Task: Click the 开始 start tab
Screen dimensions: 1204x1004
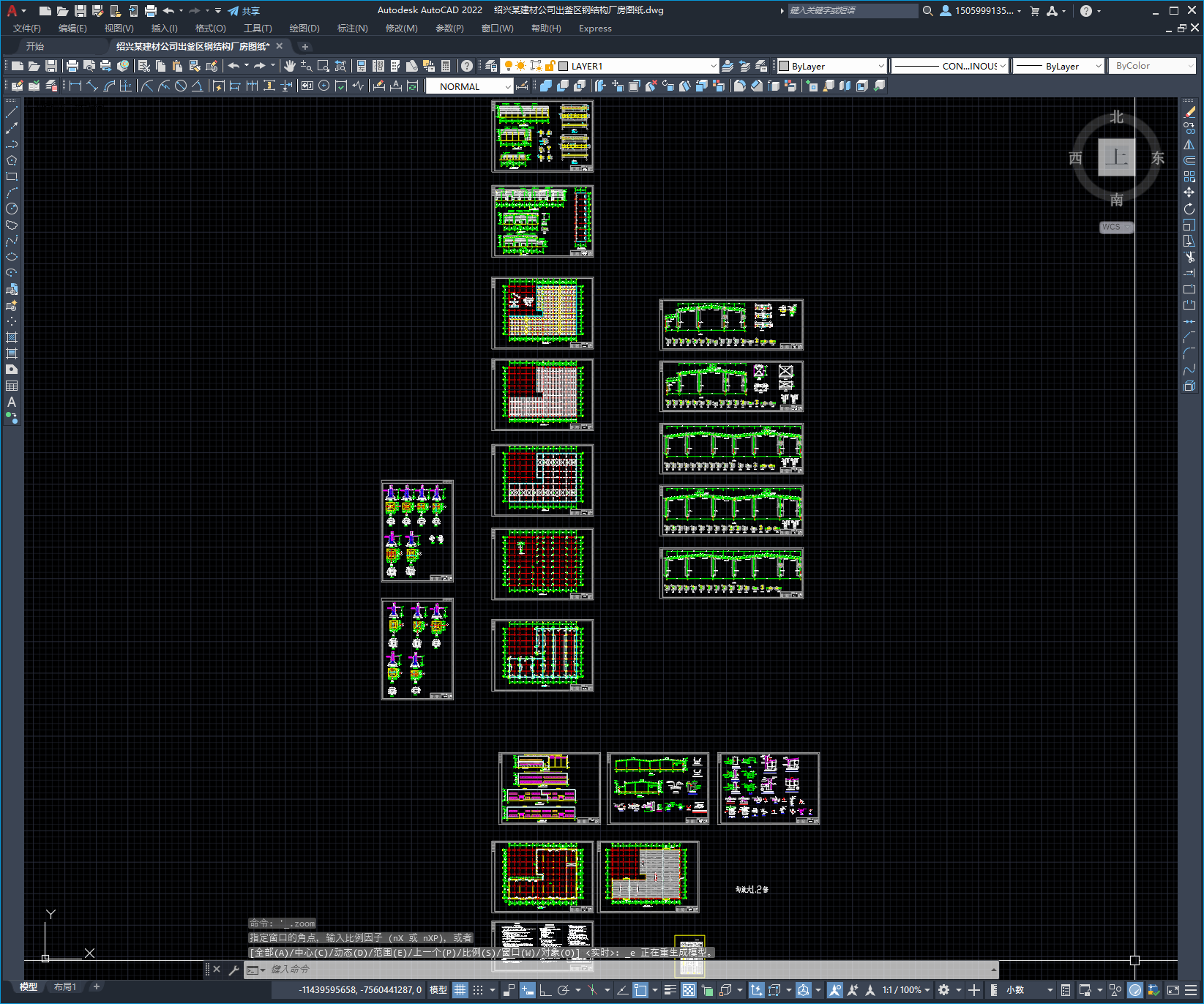Action: [35, 46]
